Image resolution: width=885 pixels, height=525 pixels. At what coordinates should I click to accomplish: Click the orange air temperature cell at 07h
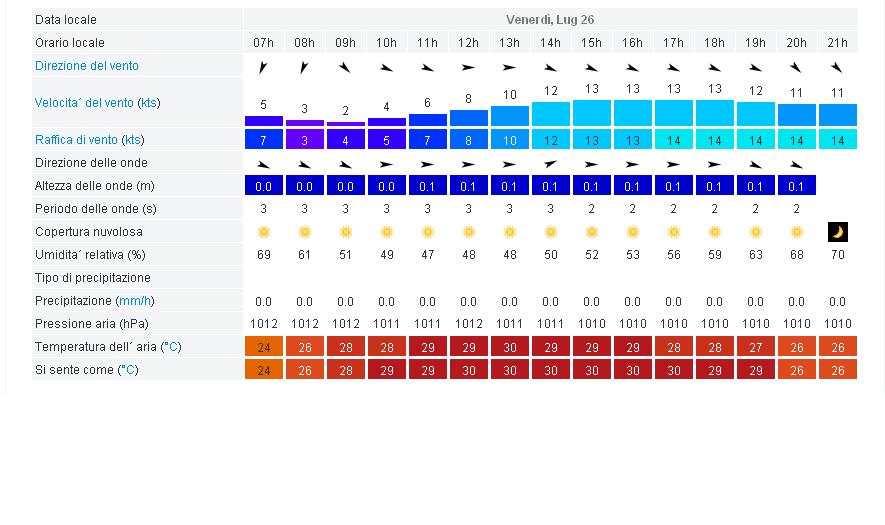point(264,347)
